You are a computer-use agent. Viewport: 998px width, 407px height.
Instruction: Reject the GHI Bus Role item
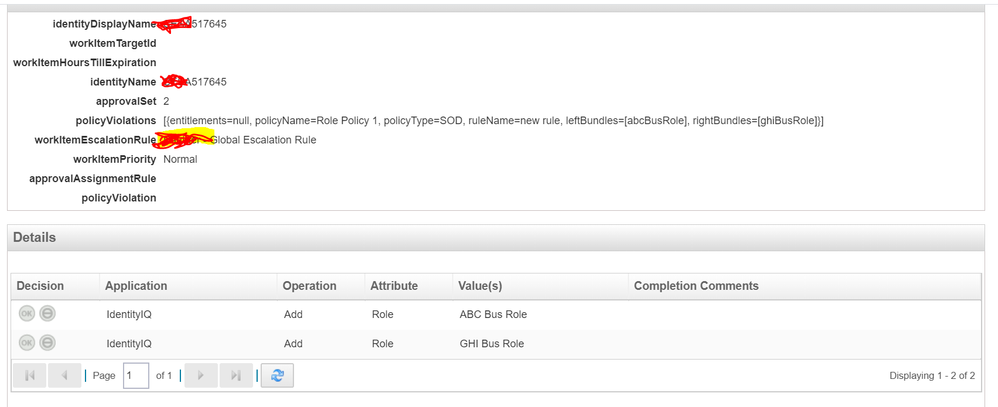(x=47, y=343)
